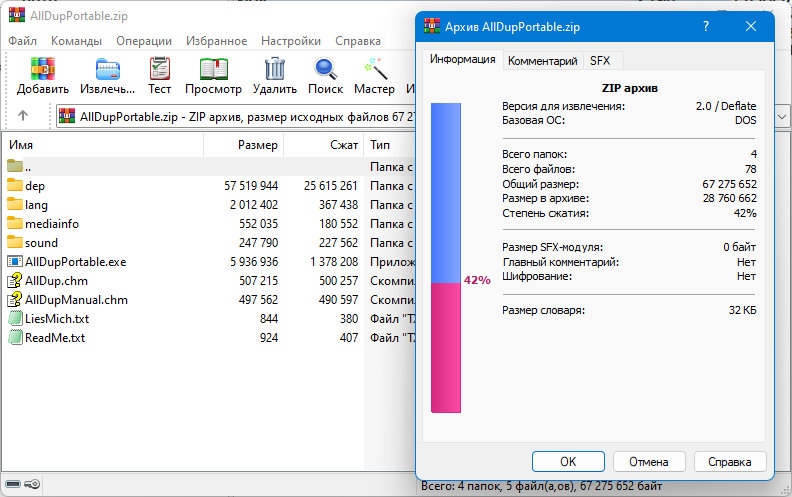Click the disk drive icon in status bar

[13, 484]
